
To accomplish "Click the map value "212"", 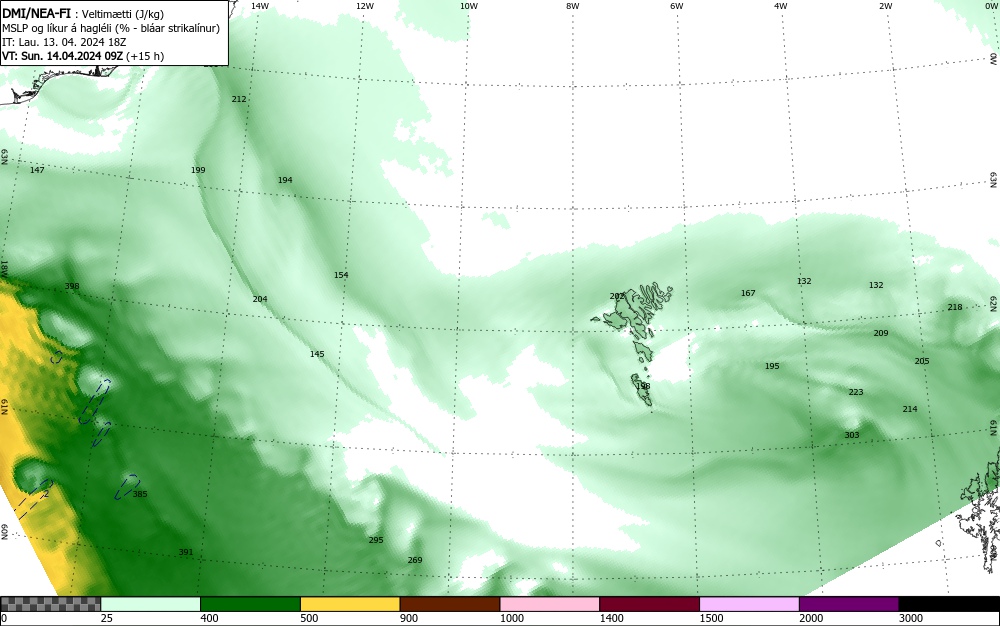I will (x=239, y=99).
